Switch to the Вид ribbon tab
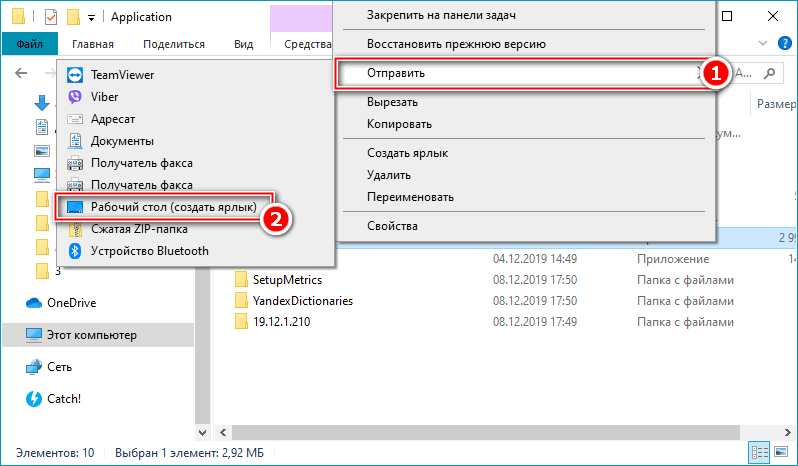 point(243,44)
